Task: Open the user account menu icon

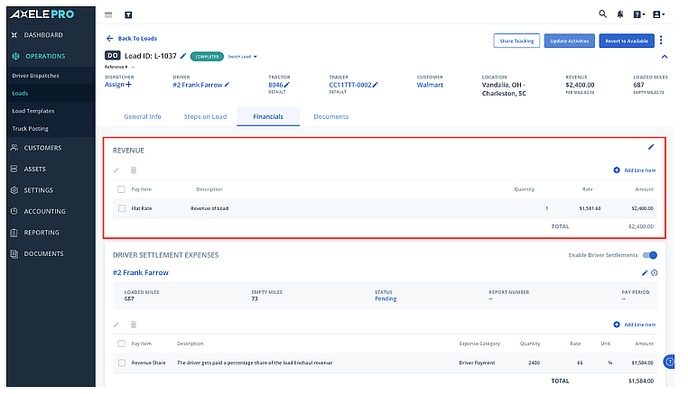Action: pos(659,14)
